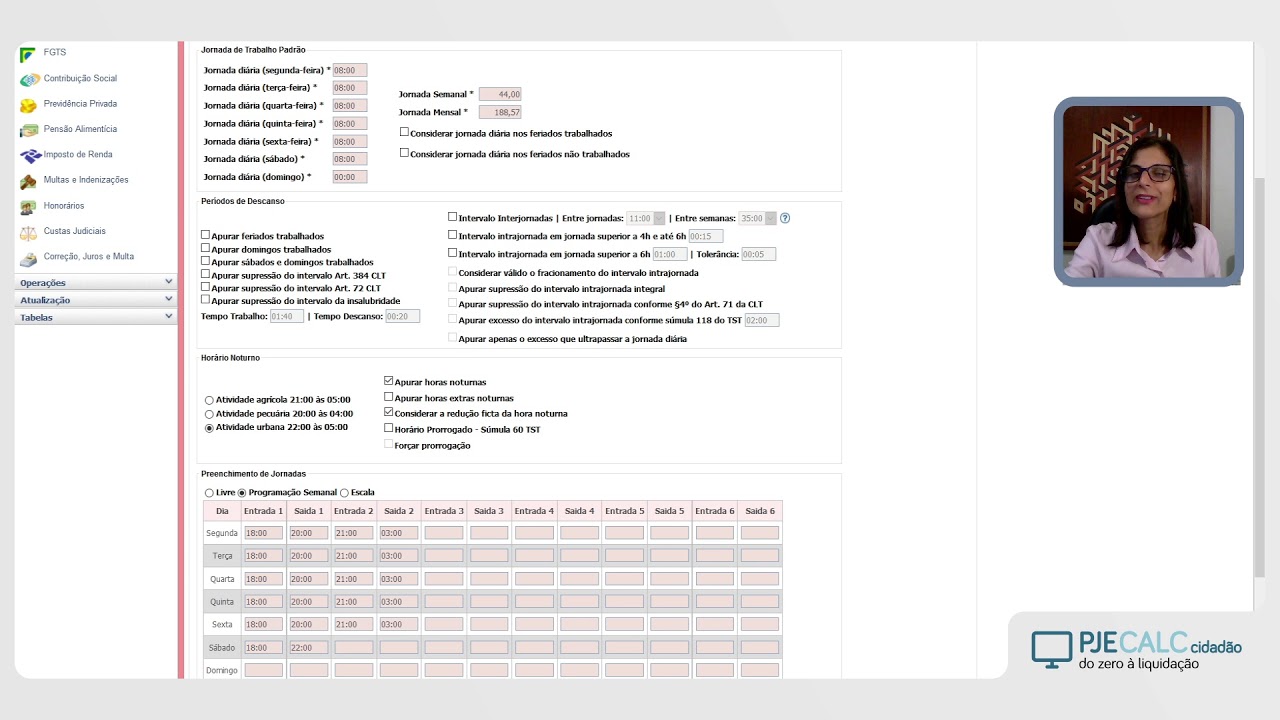
Task: Open the Interjornadas help question-mark icon
Action: 785,218
